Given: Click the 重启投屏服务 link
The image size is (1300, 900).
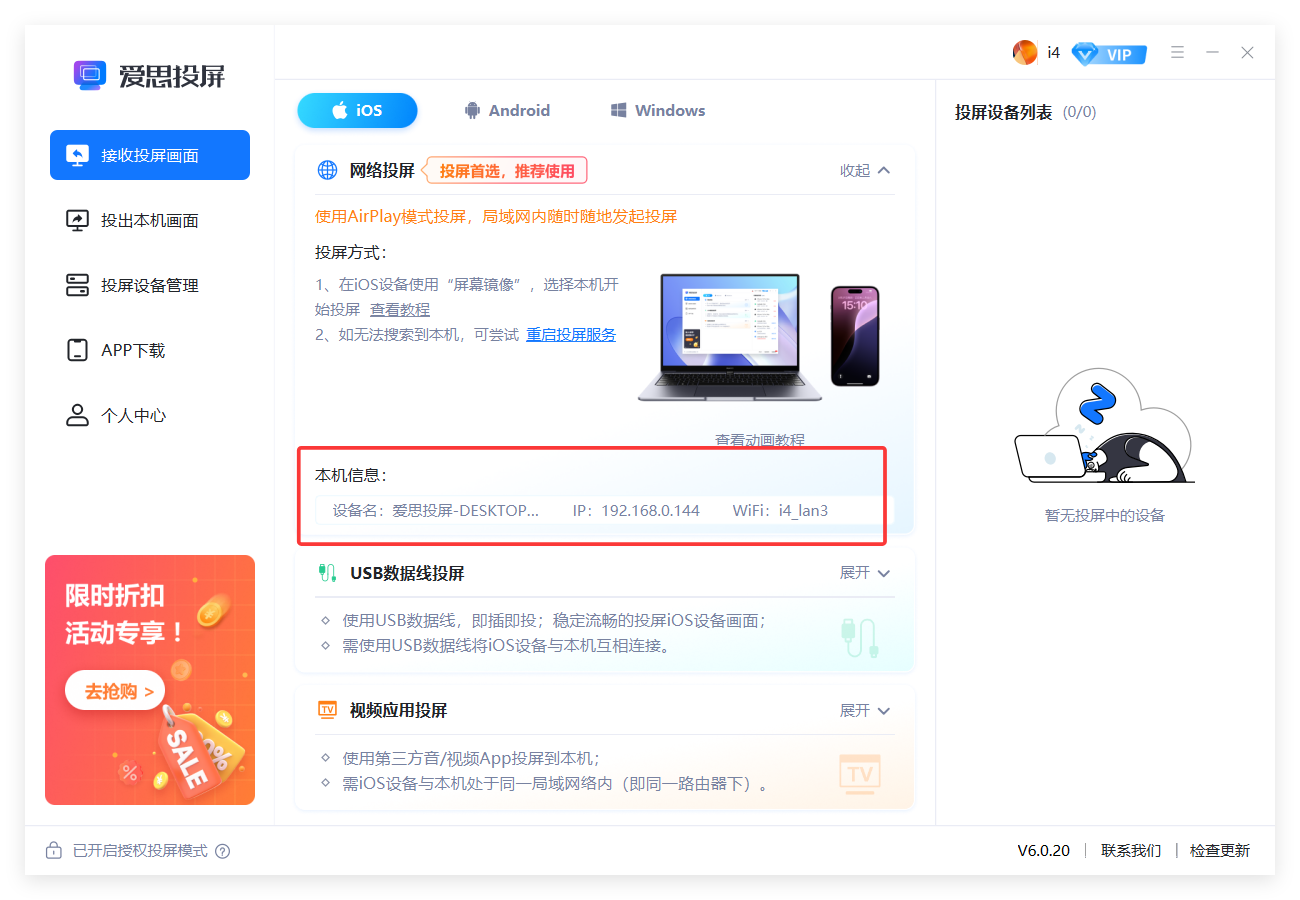Looking at the screenshot, I should (x=570, y=334).
